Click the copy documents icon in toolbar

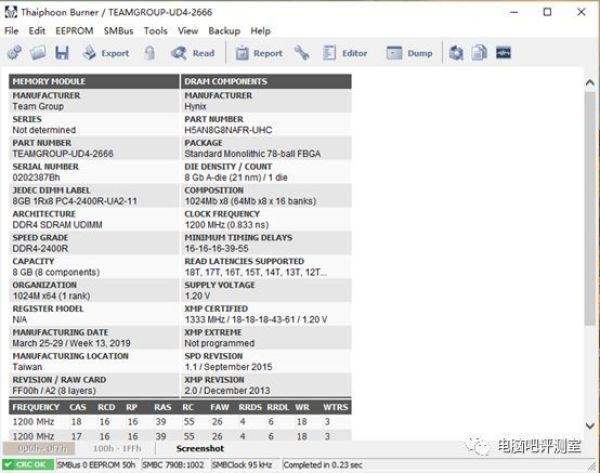tap(479, 53)
